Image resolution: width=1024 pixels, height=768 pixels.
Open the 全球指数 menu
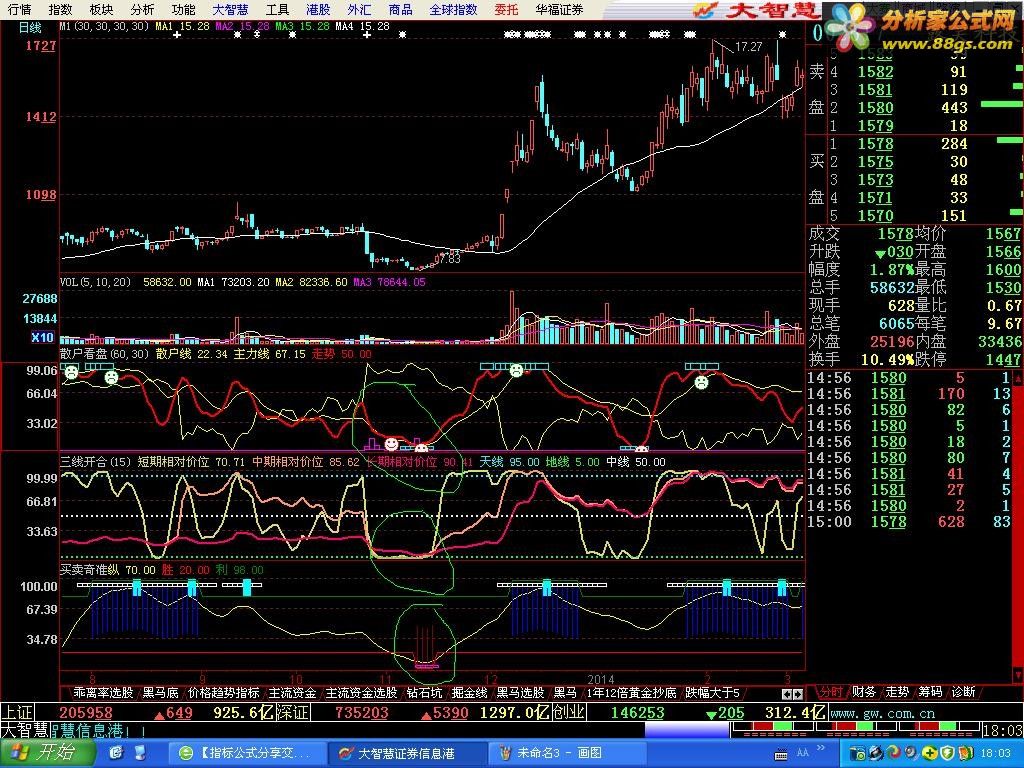(453, 10)
